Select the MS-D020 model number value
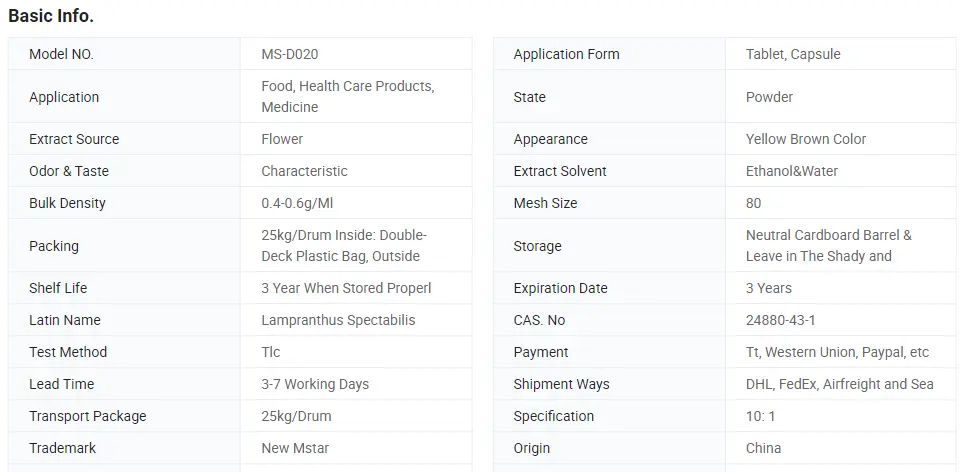This screenshot has width=963, height=472. tap(290, 54)
